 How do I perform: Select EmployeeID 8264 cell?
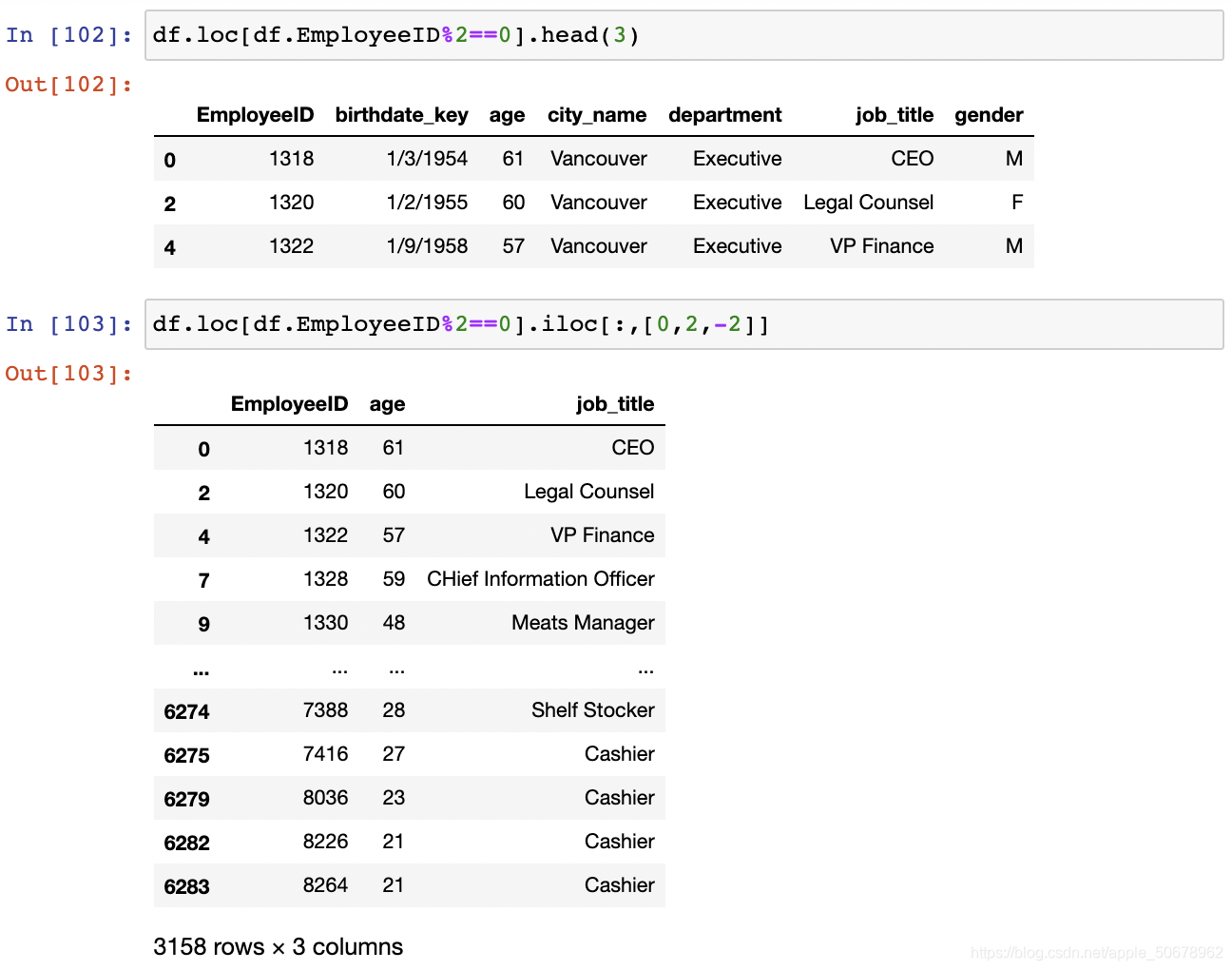pyautogui.click(x=325, y=885)
